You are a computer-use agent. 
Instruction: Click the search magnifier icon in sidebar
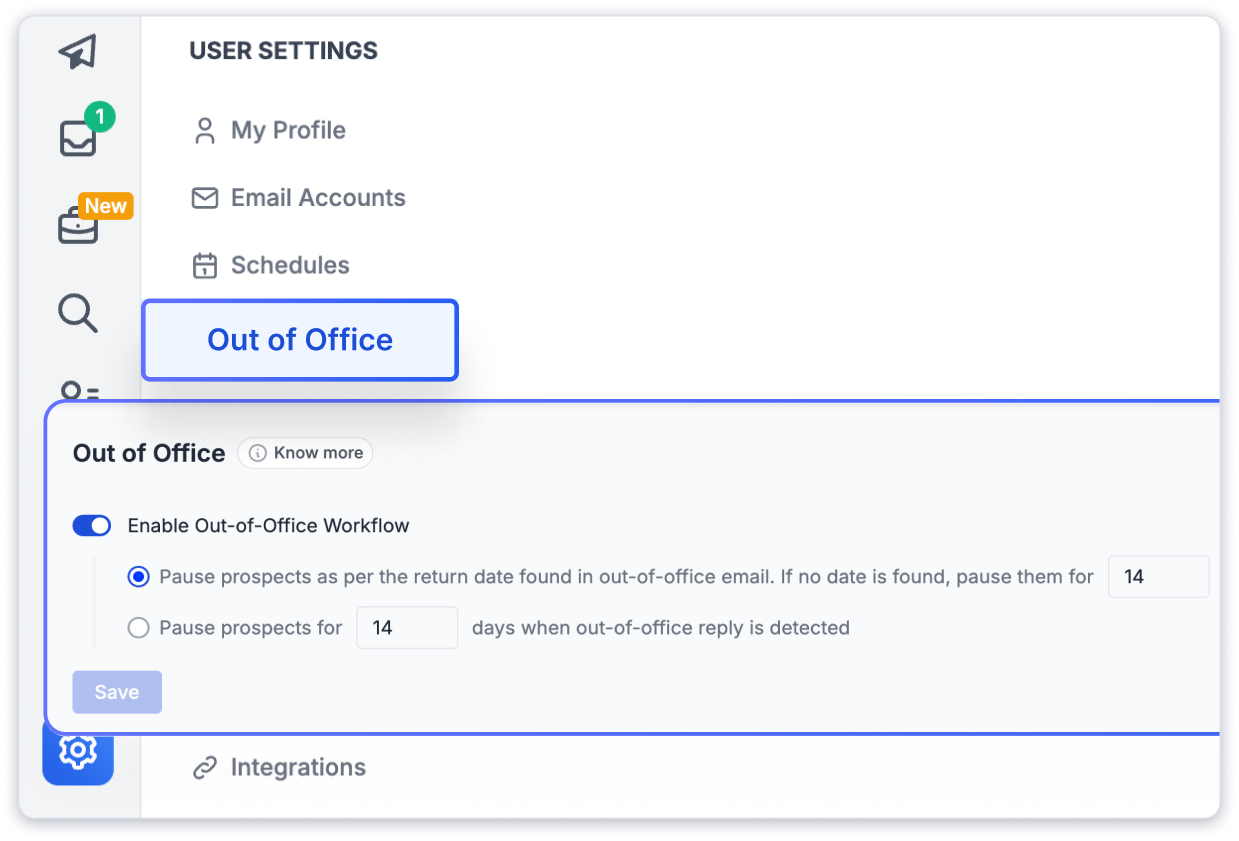(78, 313)
